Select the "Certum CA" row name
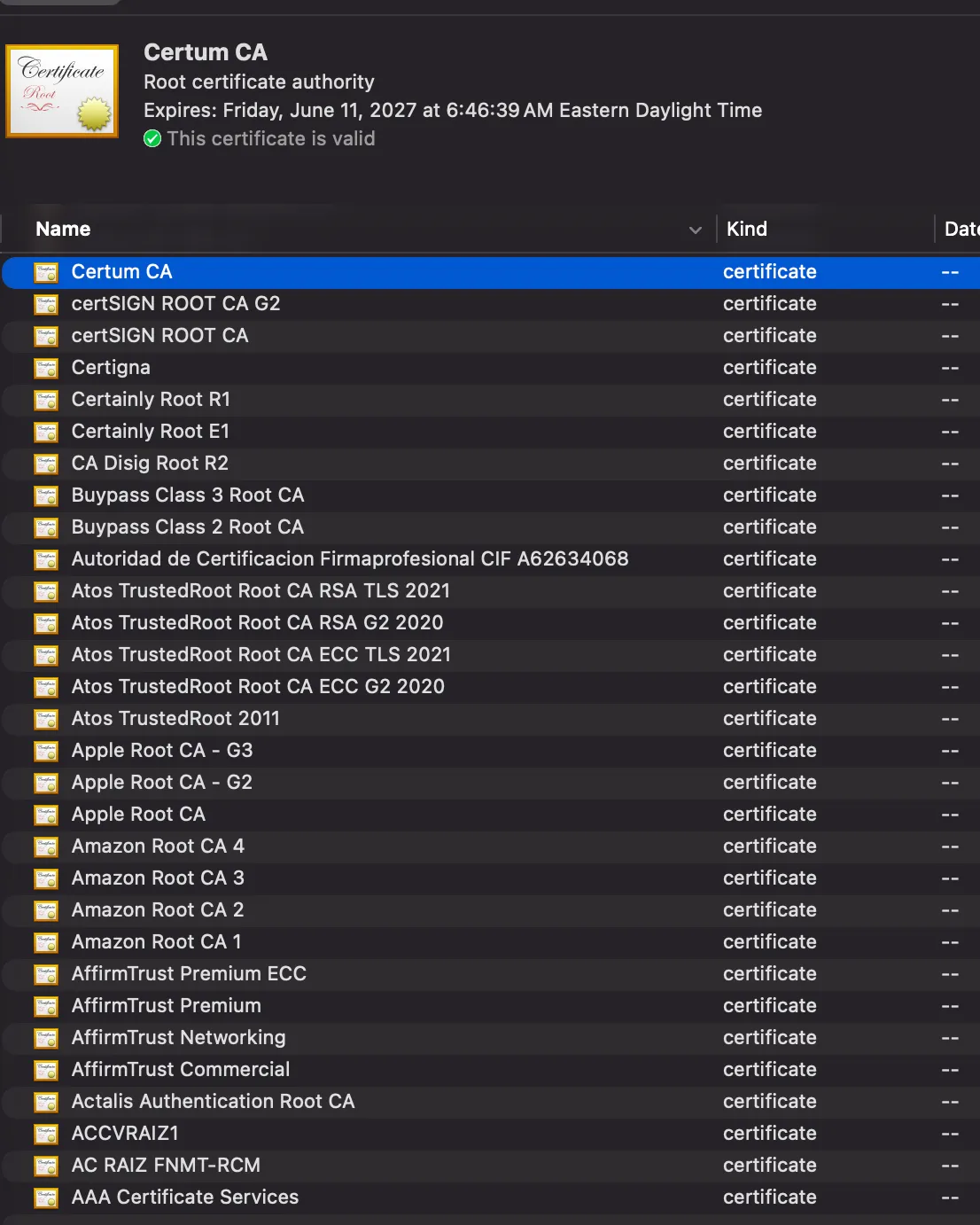 (x=121, y=271)
